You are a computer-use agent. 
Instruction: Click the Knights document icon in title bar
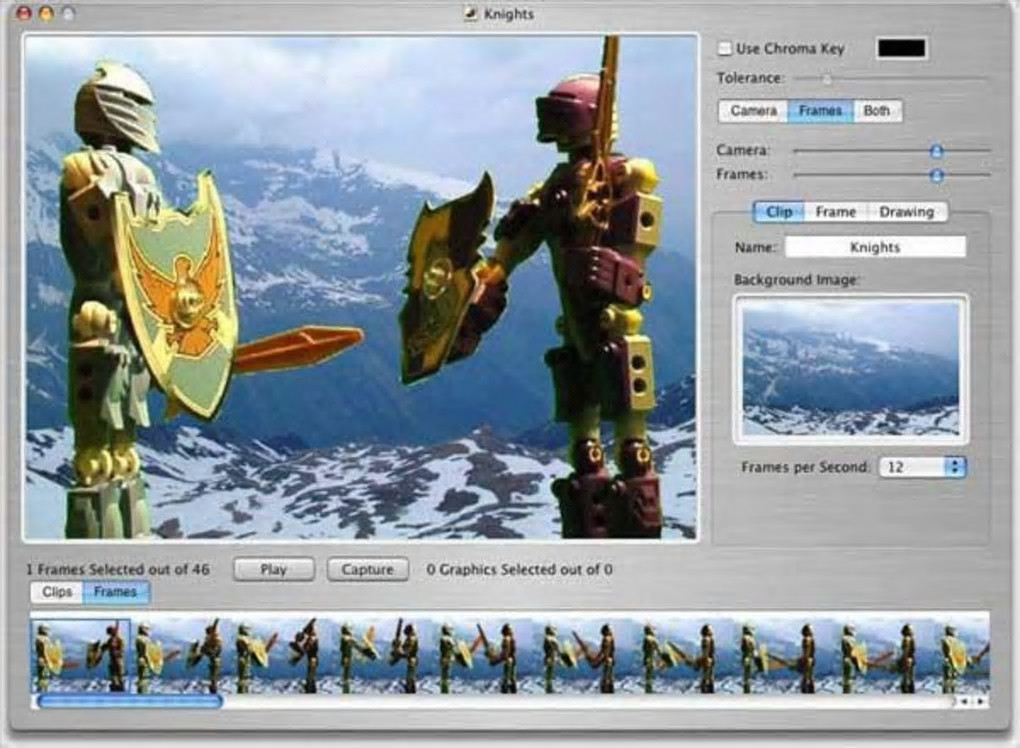click(x=471, y=14)
